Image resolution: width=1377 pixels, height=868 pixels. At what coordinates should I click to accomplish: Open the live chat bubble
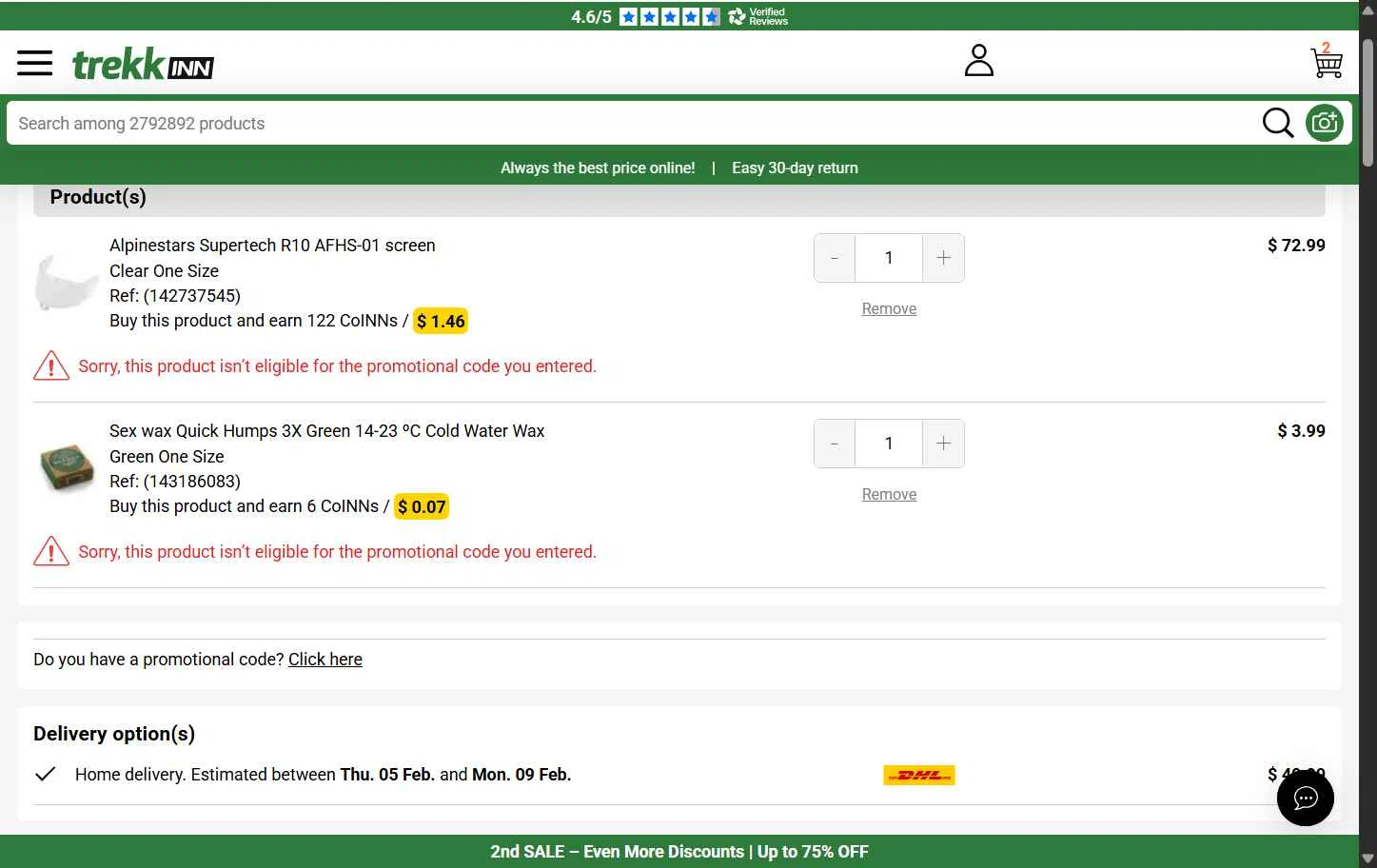(x=1306, y=798)
